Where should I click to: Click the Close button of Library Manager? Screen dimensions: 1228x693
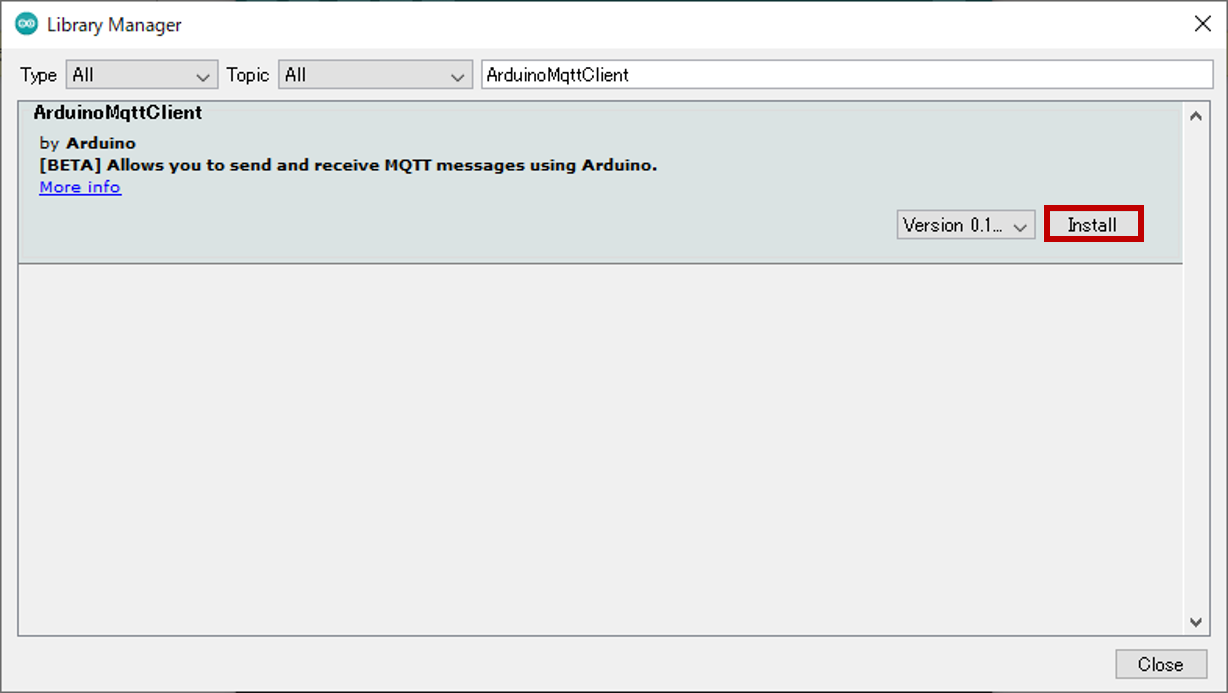click(1160, 664)
